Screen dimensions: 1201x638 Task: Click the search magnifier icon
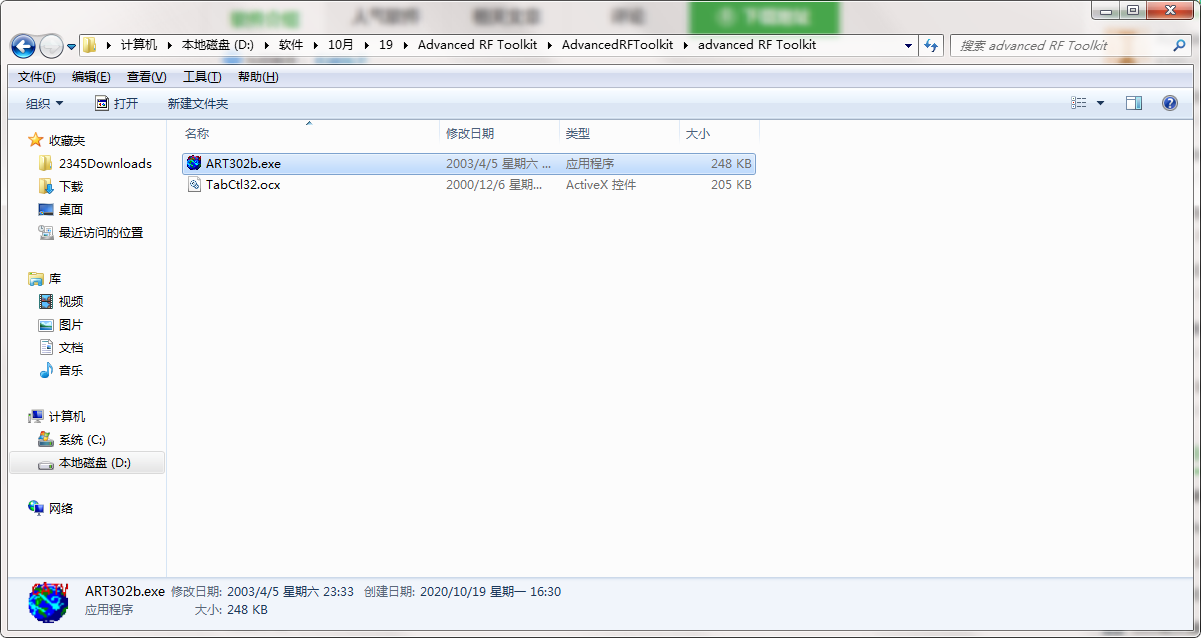click(x=1179, y=45)
